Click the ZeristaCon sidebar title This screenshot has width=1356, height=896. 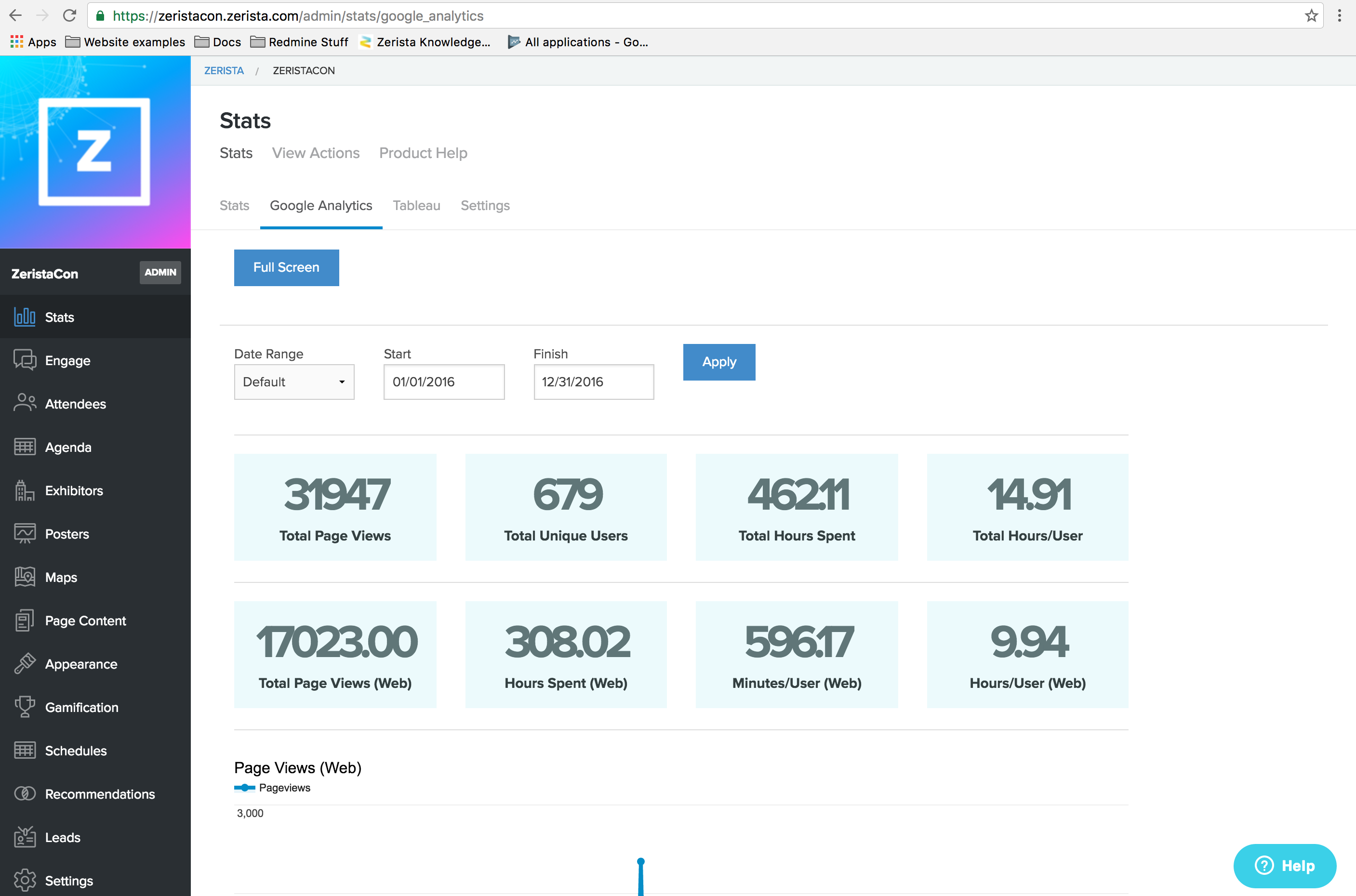(45, 274)
